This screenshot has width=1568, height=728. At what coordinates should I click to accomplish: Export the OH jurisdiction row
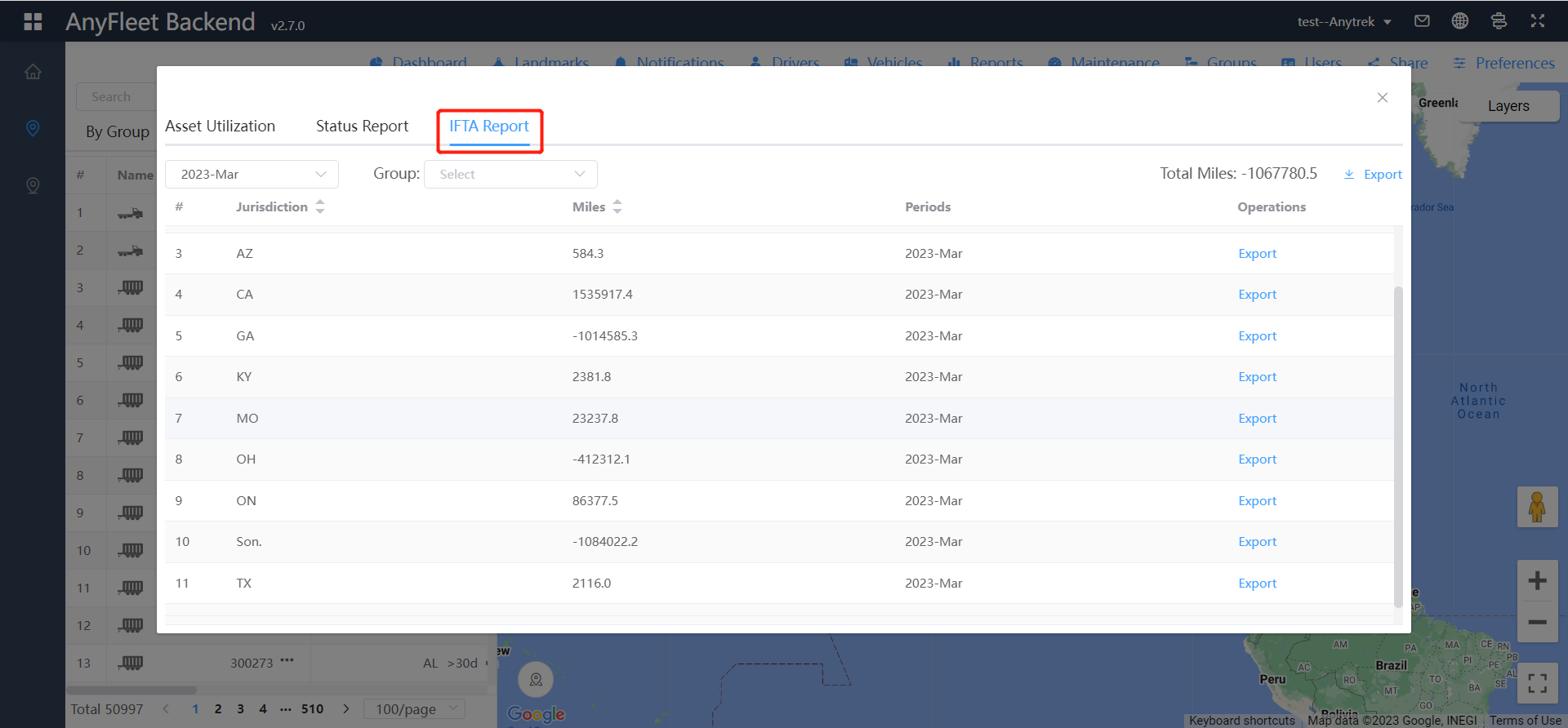point(1257,459)
